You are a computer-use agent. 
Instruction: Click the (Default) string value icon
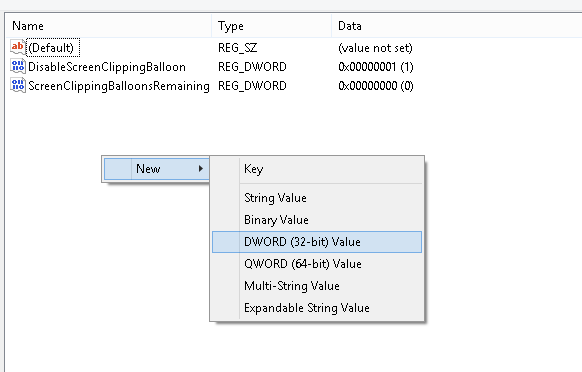[18, 48]
